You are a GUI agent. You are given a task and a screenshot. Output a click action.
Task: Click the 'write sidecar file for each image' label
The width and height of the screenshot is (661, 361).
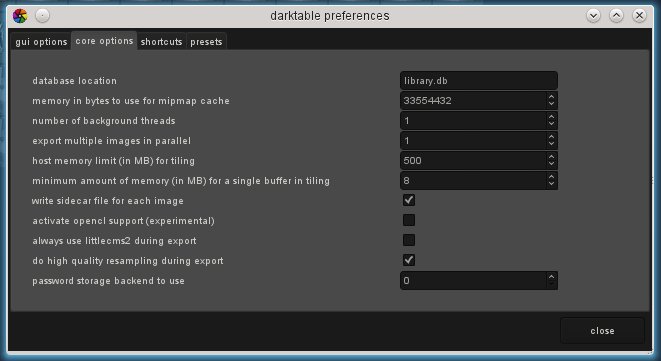108,201
